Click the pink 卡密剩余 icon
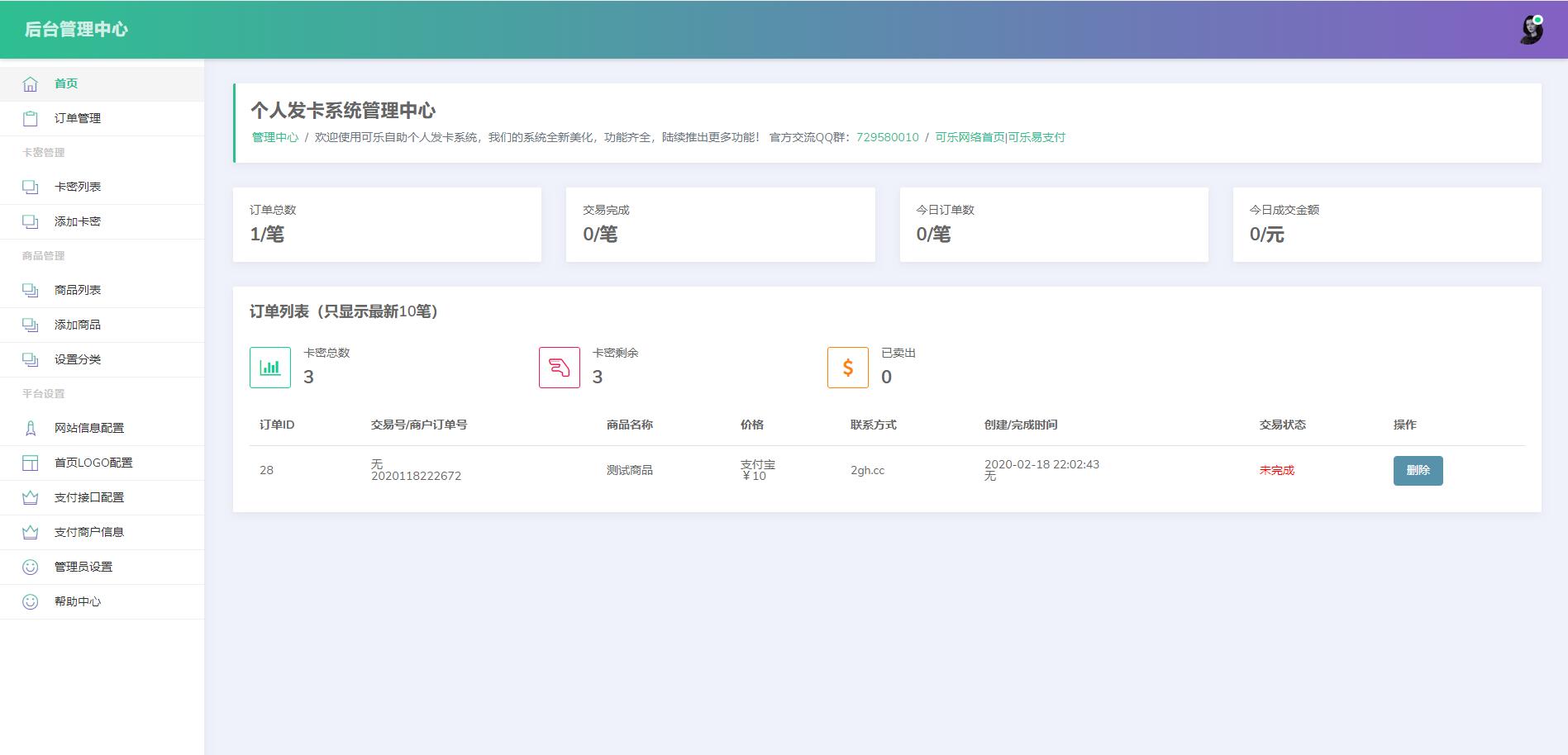The width and height of the screenshot is (1568, 755). [x=558, y=366]
